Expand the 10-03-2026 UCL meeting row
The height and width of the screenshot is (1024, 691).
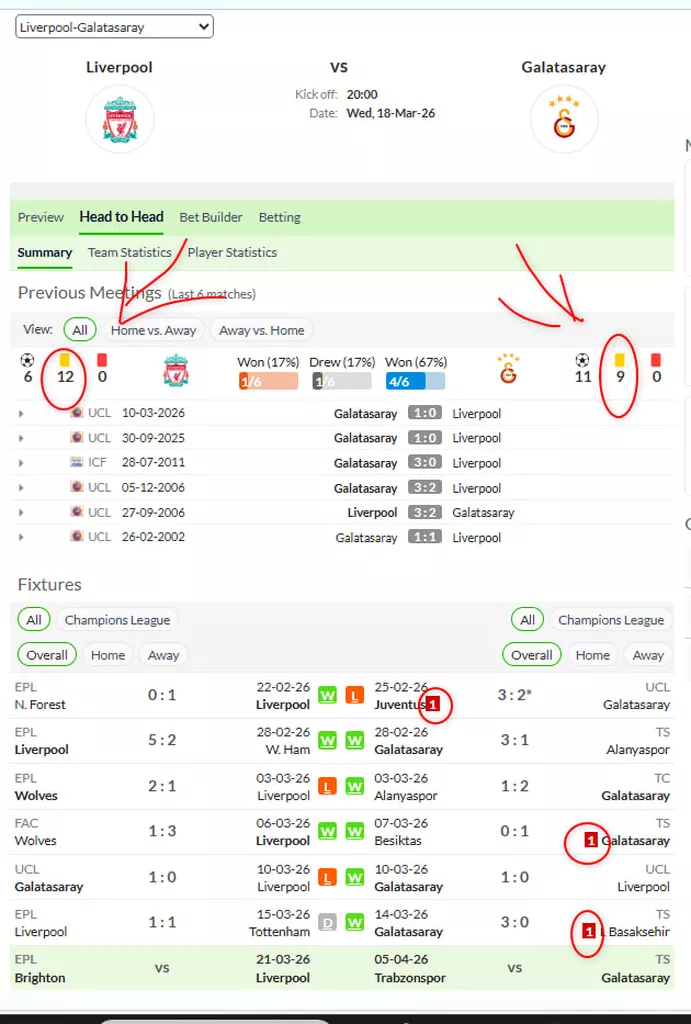click(21, 413)
